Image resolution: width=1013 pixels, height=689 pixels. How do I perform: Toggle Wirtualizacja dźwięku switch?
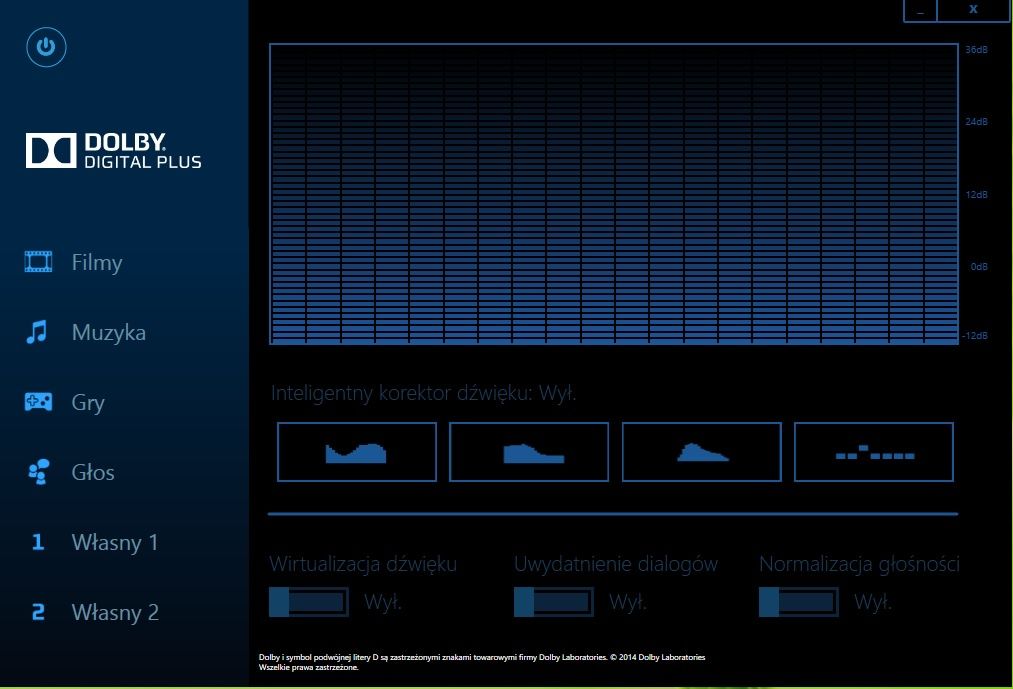click(309, 602)
